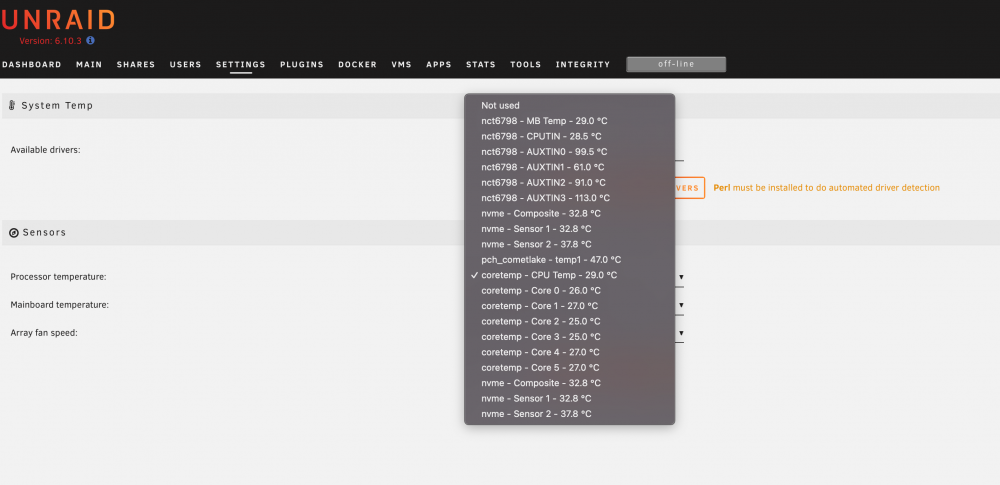Viewport: 1000px width, 485px height.
Task: Click the Available drivers label
Action: tap(45, 150)
